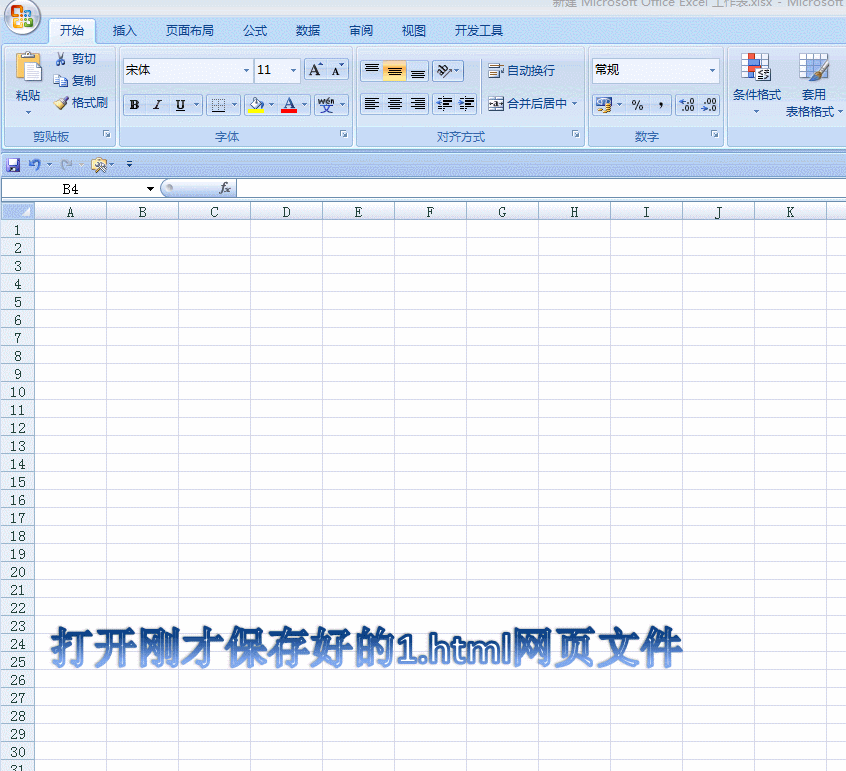Screen dimensions: 846x771
Task: Align text to top
Action: (372, 70)
